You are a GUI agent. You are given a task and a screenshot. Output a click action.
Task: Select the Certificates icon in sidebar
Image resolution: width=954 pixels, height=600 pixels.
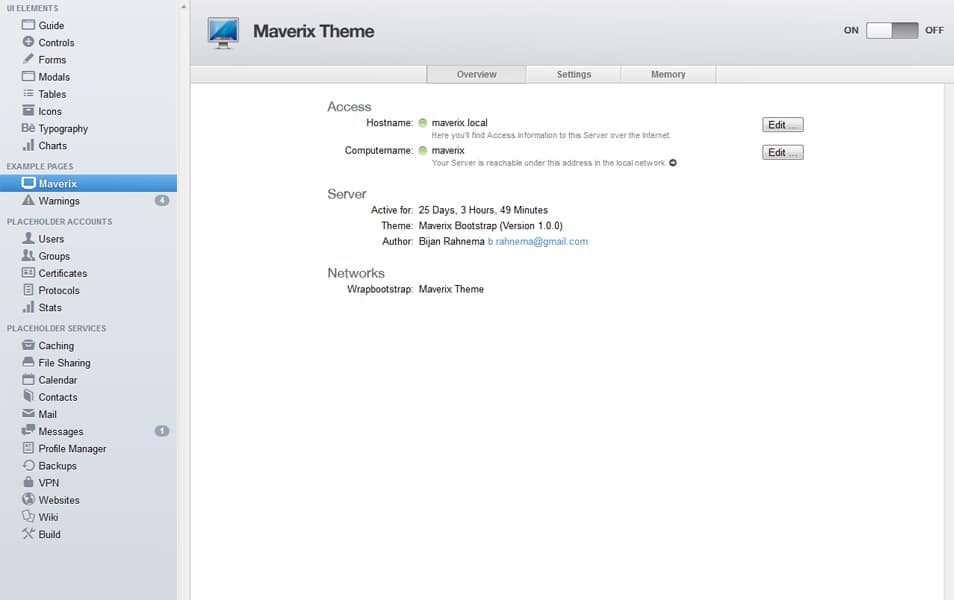[28, 273]
